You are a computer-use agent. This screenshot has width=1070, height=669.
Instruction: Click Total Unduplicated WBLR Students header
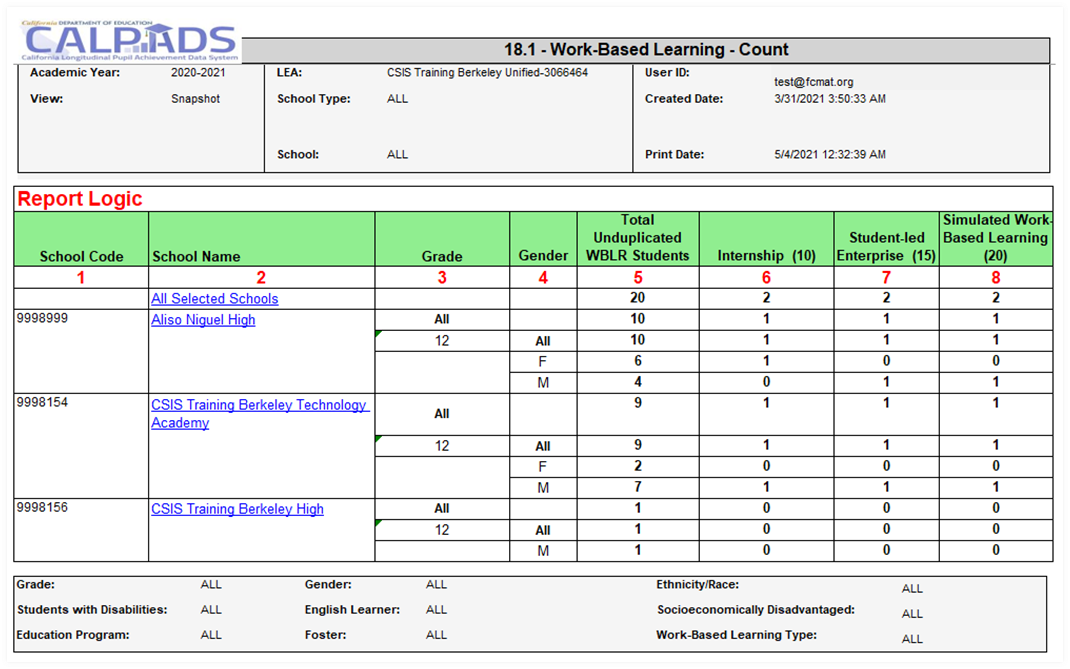point(637,238)
